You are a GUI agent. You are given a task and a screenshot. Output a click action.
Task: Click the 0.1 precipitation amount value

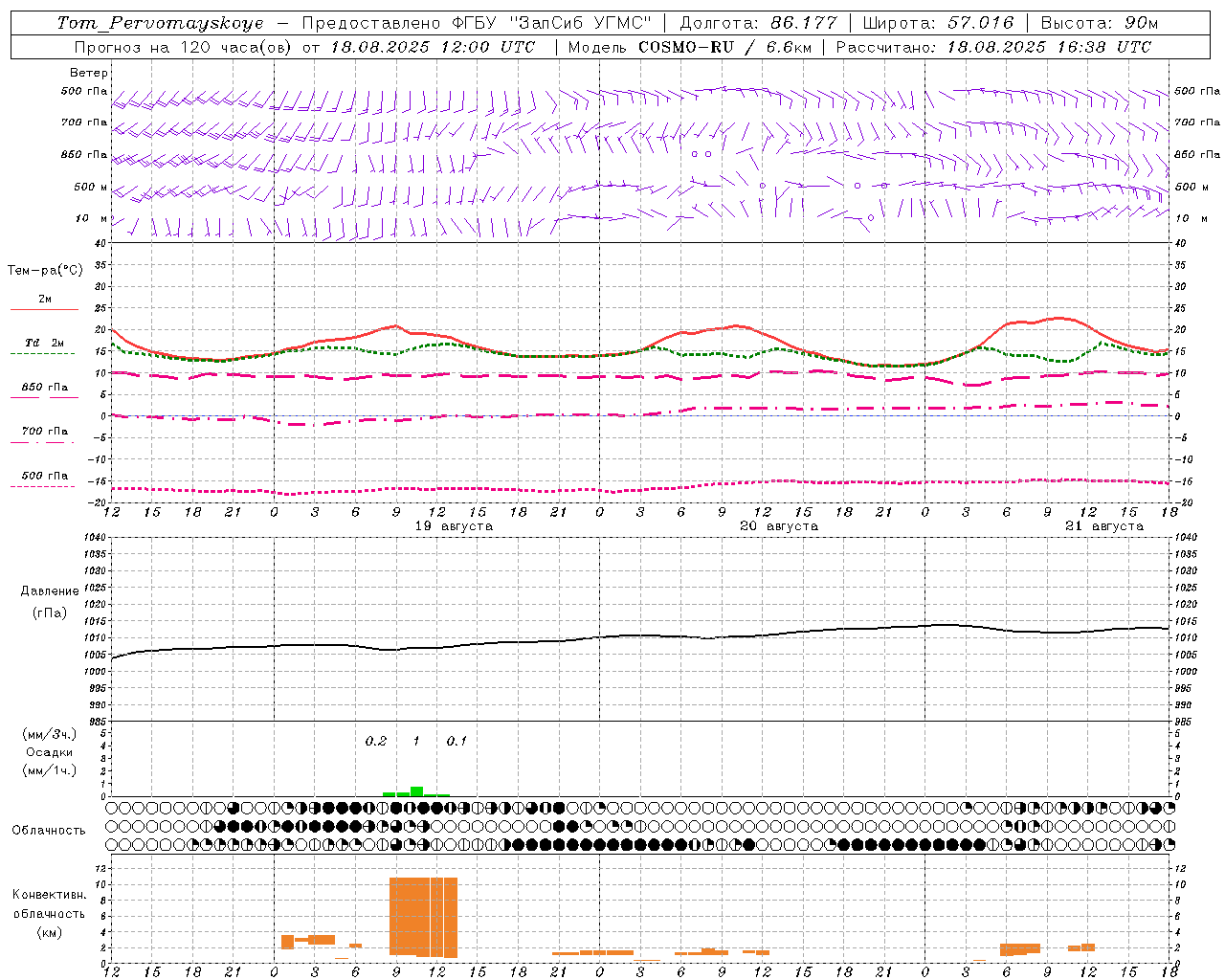pos(457,741)
